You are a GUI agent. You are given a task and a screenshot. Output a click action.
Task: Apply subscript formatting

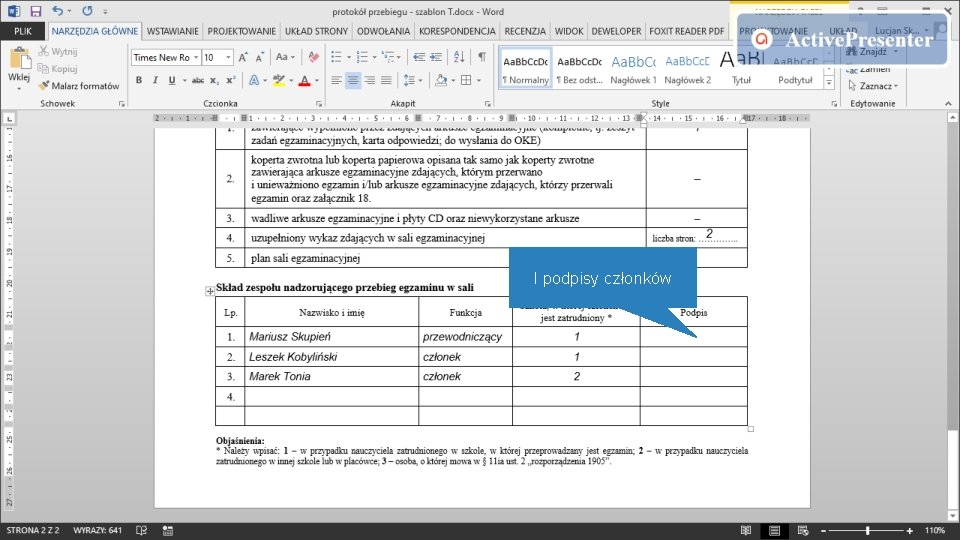pos(214,80)
